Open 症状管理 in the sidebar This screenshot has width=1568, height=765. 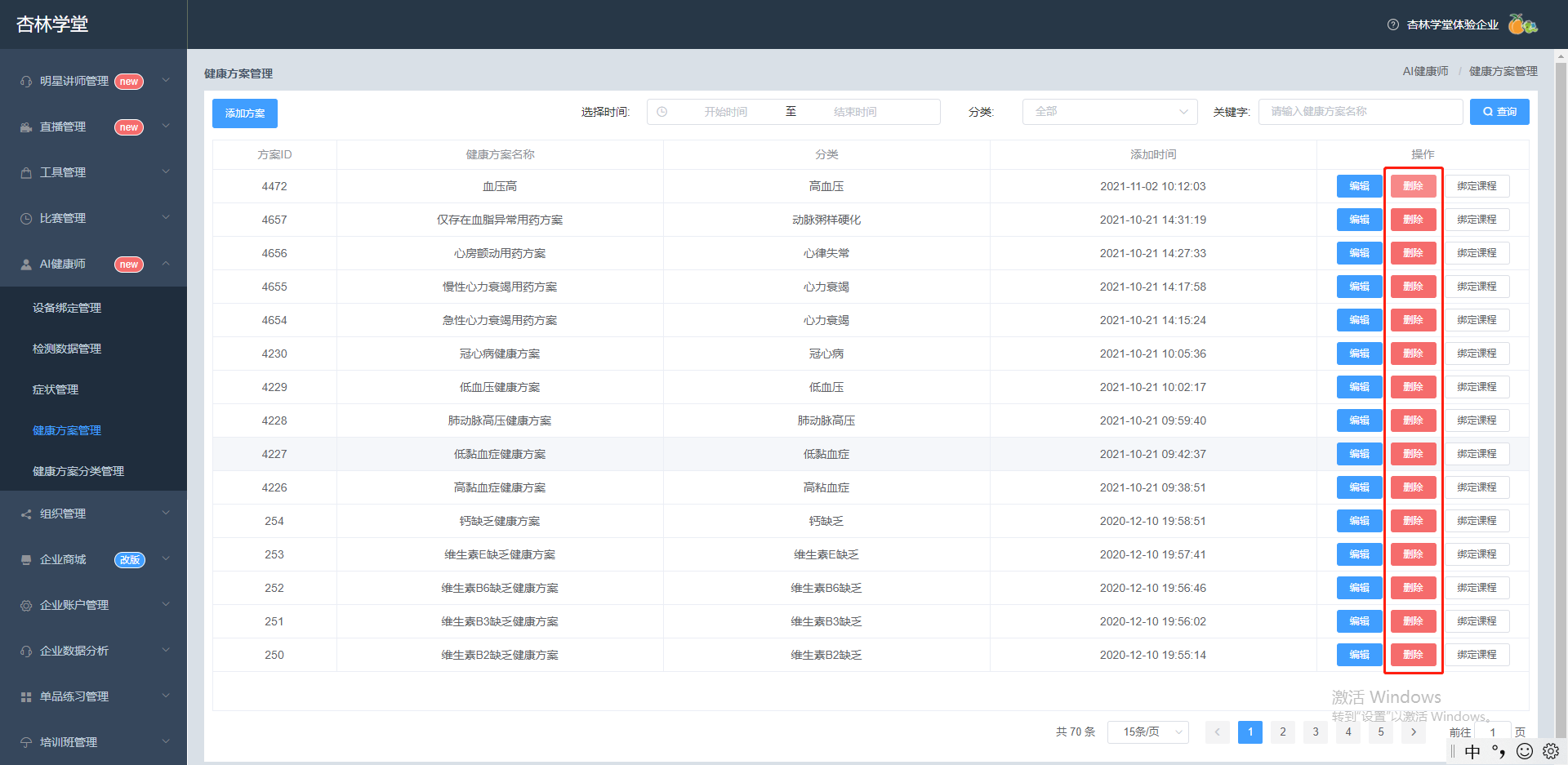[56, 390]
